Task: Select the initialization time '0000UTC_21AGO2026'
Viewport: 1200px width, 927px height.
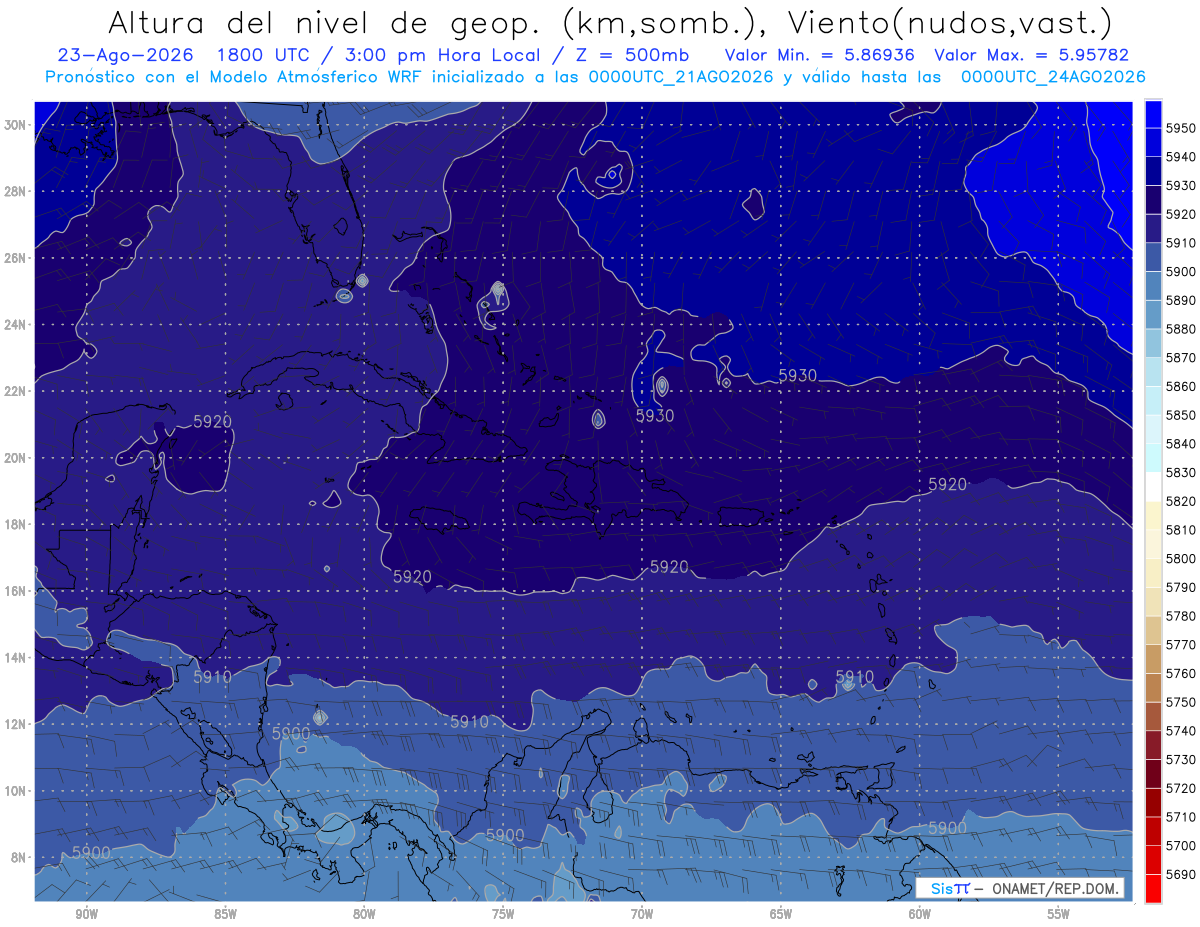Action: [x=680, y=76]
